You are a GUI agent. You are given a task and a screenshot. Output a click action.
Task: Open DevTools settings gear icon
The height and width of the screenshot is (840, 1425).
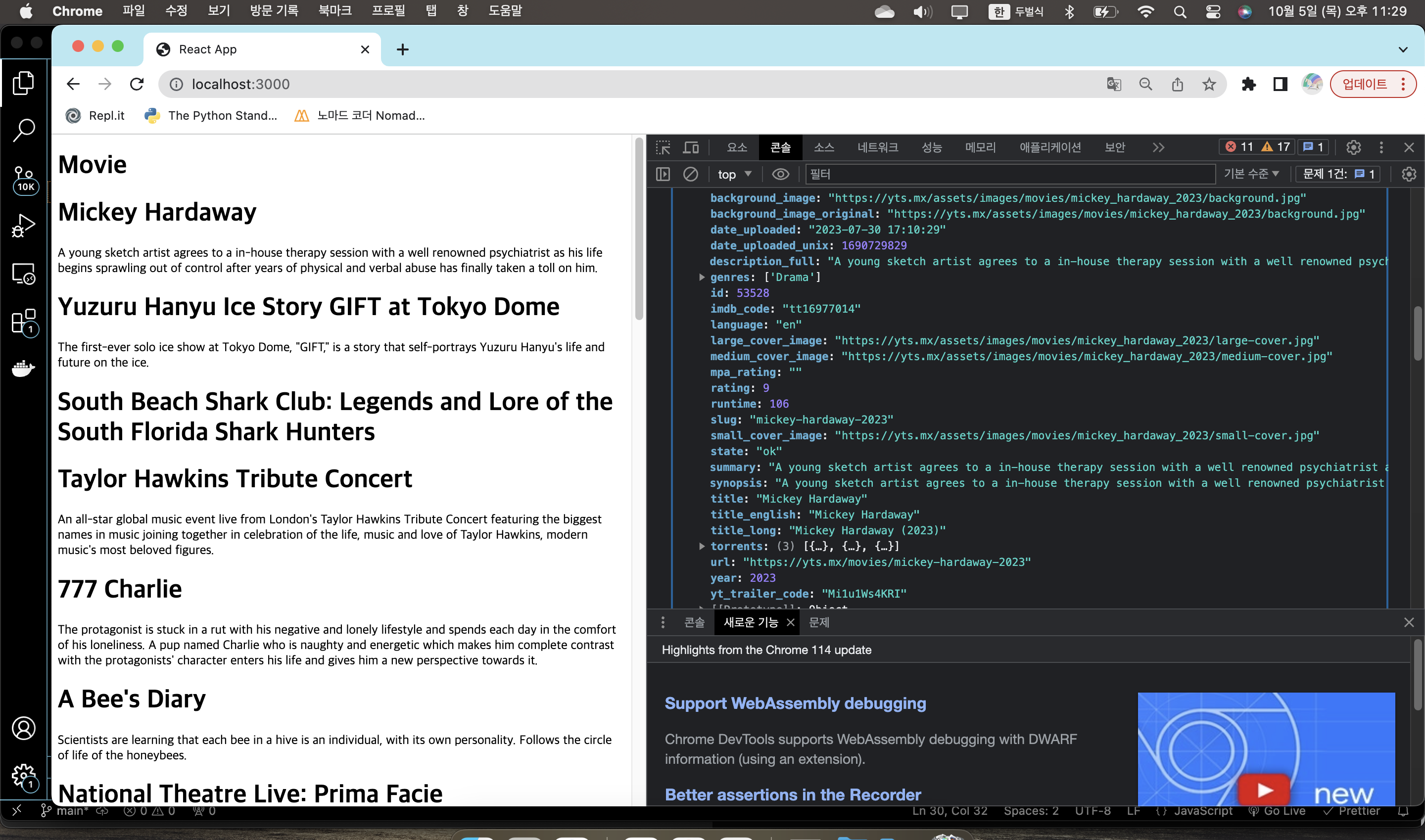pos(1353,147)
